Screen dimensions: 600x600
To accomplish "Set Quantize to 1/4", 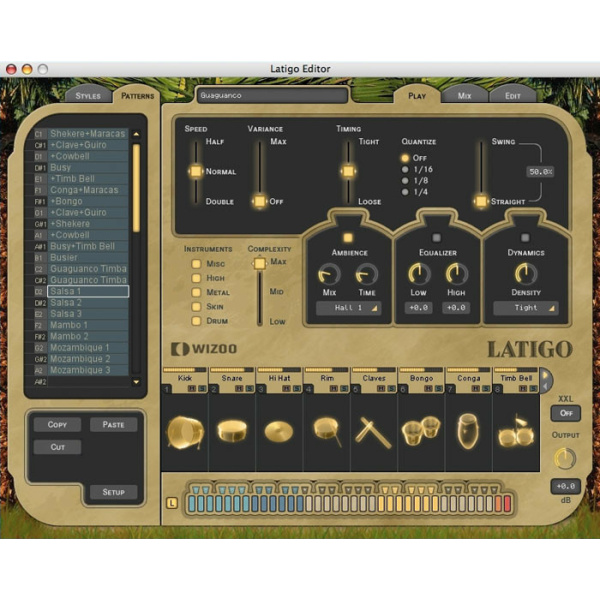I will click(x=405, y=192).
